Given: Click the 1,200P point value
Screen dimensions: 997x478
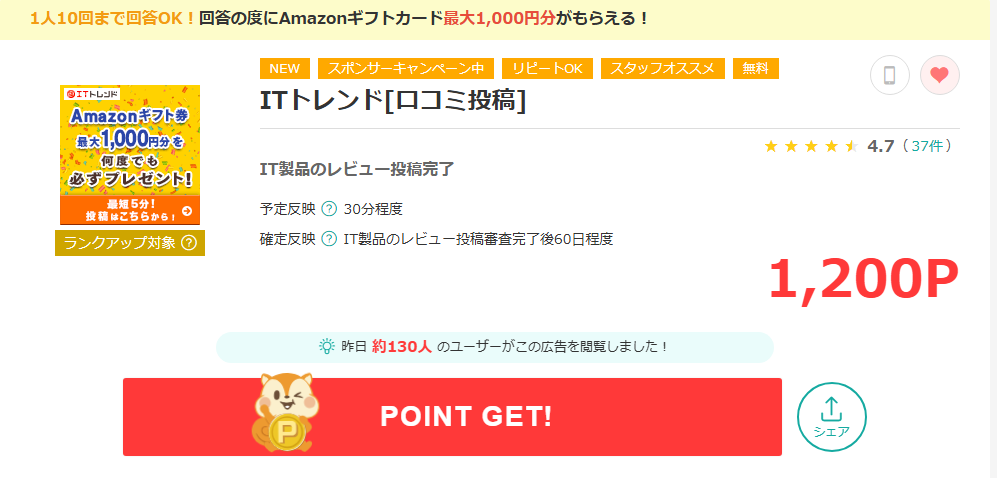Looking at the screenshot, I should (863, 280).
